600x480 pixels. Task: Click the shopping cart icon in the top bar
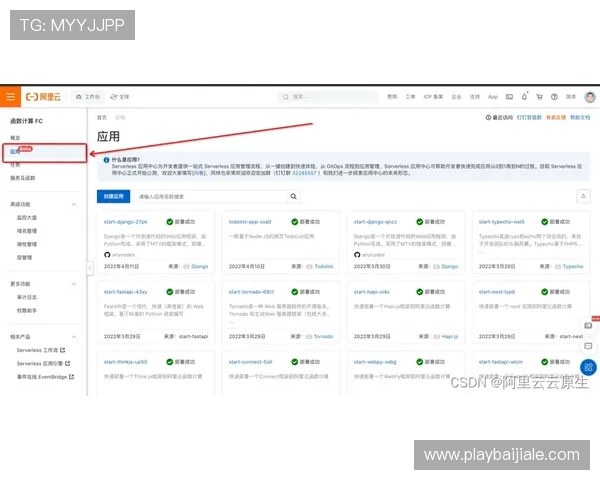tap(539, 97)
